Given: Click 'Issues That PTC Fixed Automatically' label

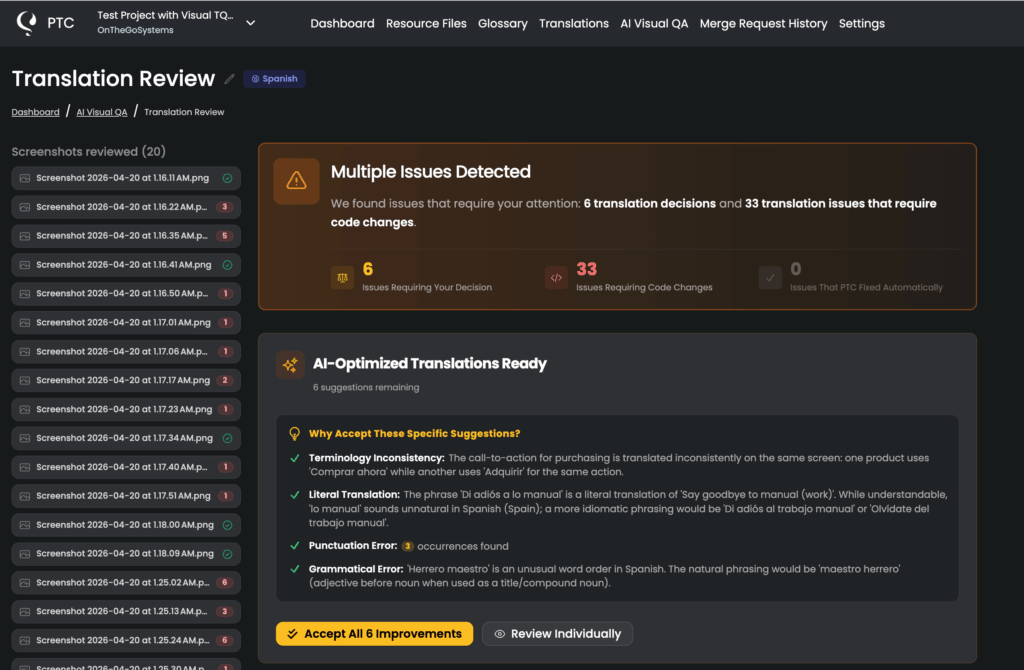Looking at the screenshot, I should tap(866, 287).
